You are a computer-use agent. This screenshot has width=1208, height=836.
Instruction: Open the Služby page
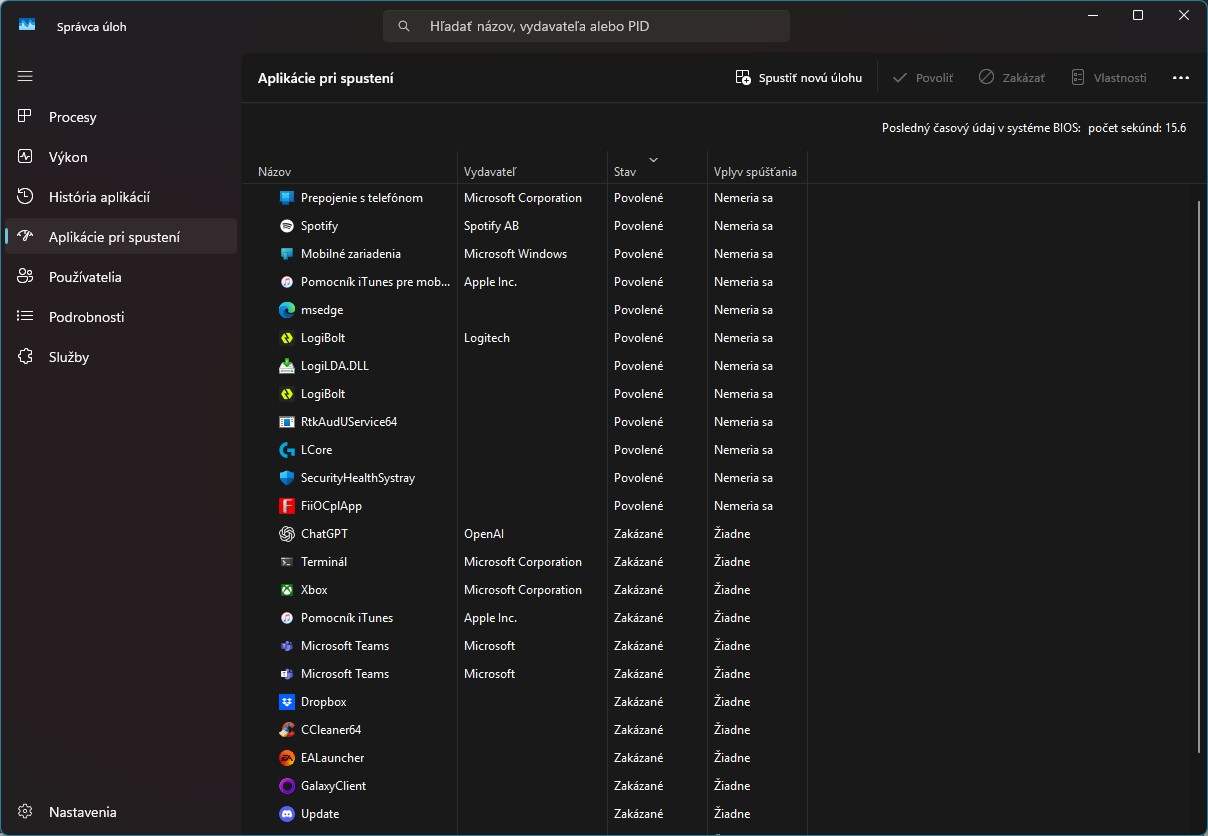pyautogui.click(x=121, y=357)
